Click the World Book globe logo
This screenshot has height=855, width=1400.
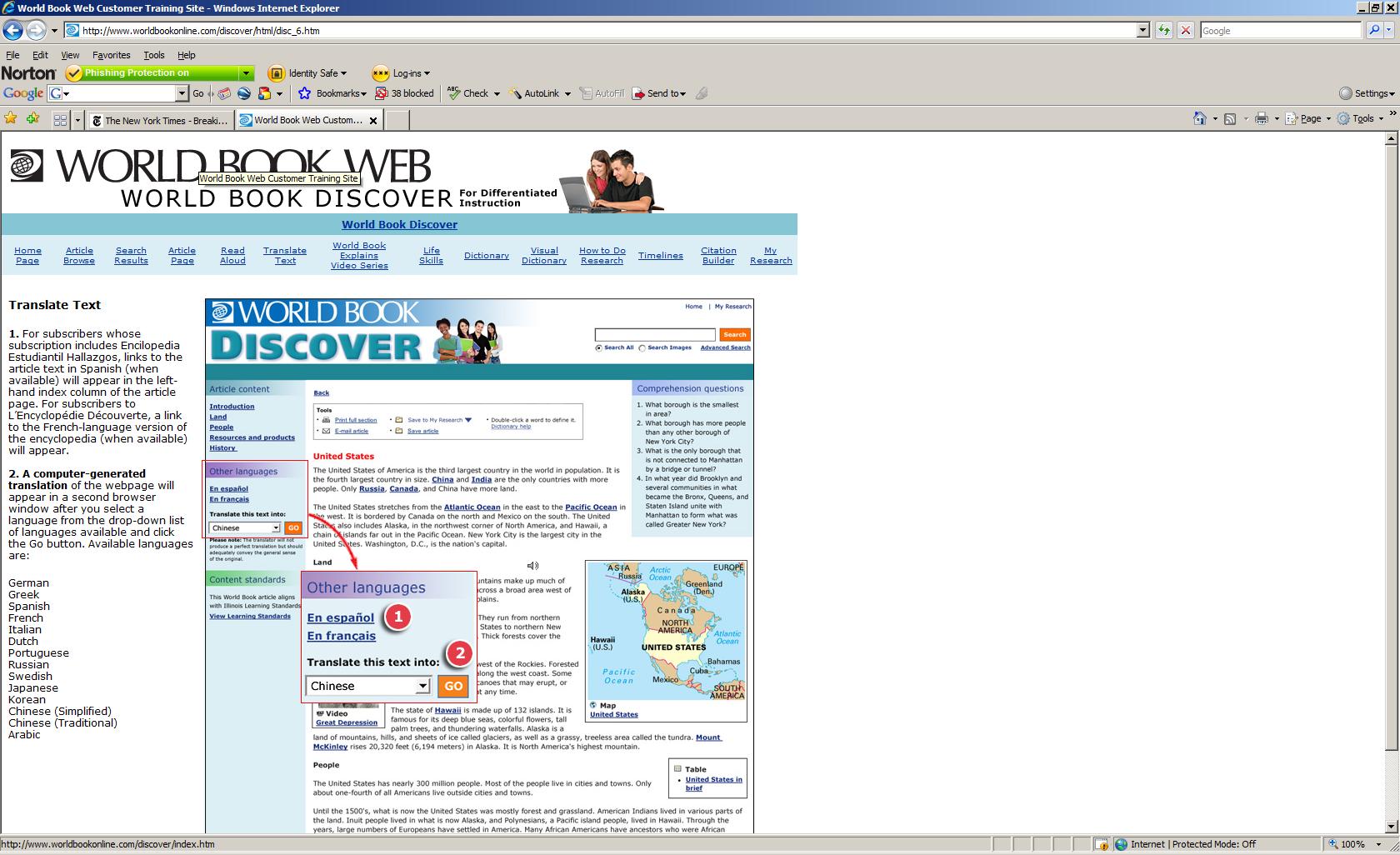click(x=26, y=165)
